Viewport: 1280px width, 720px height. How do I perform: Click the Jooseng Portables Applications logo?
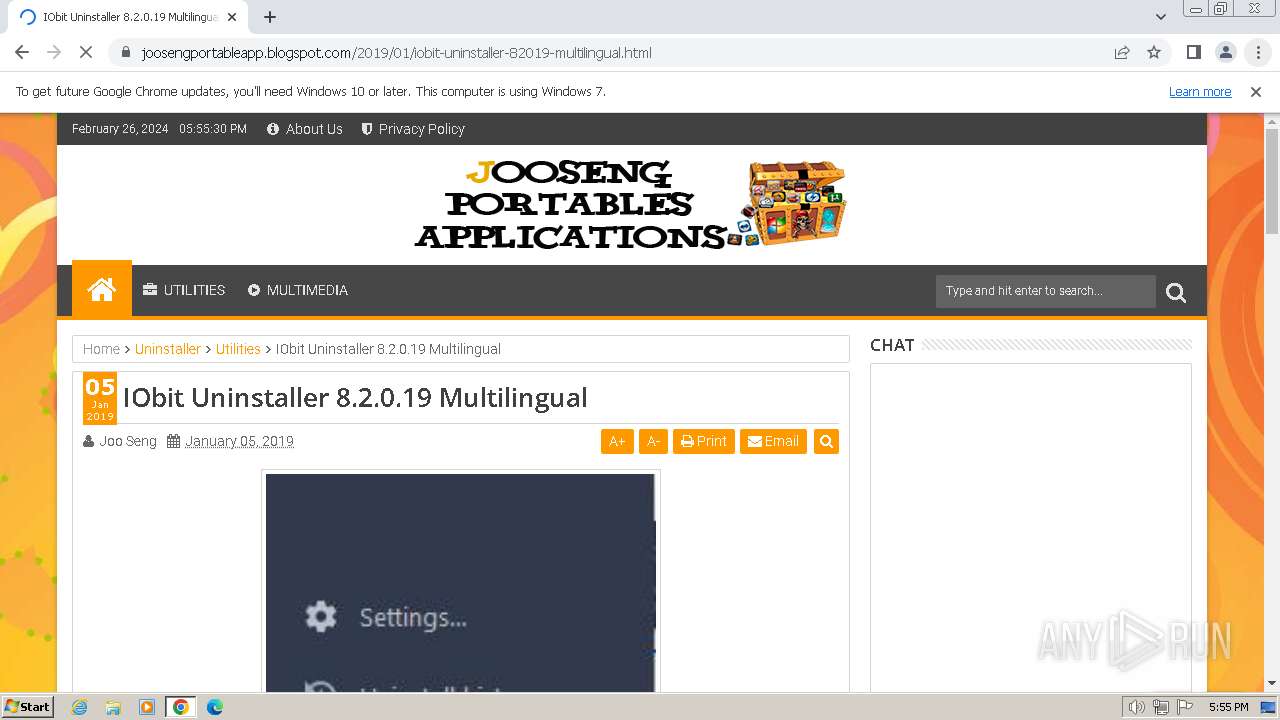(x=631, y=205)
